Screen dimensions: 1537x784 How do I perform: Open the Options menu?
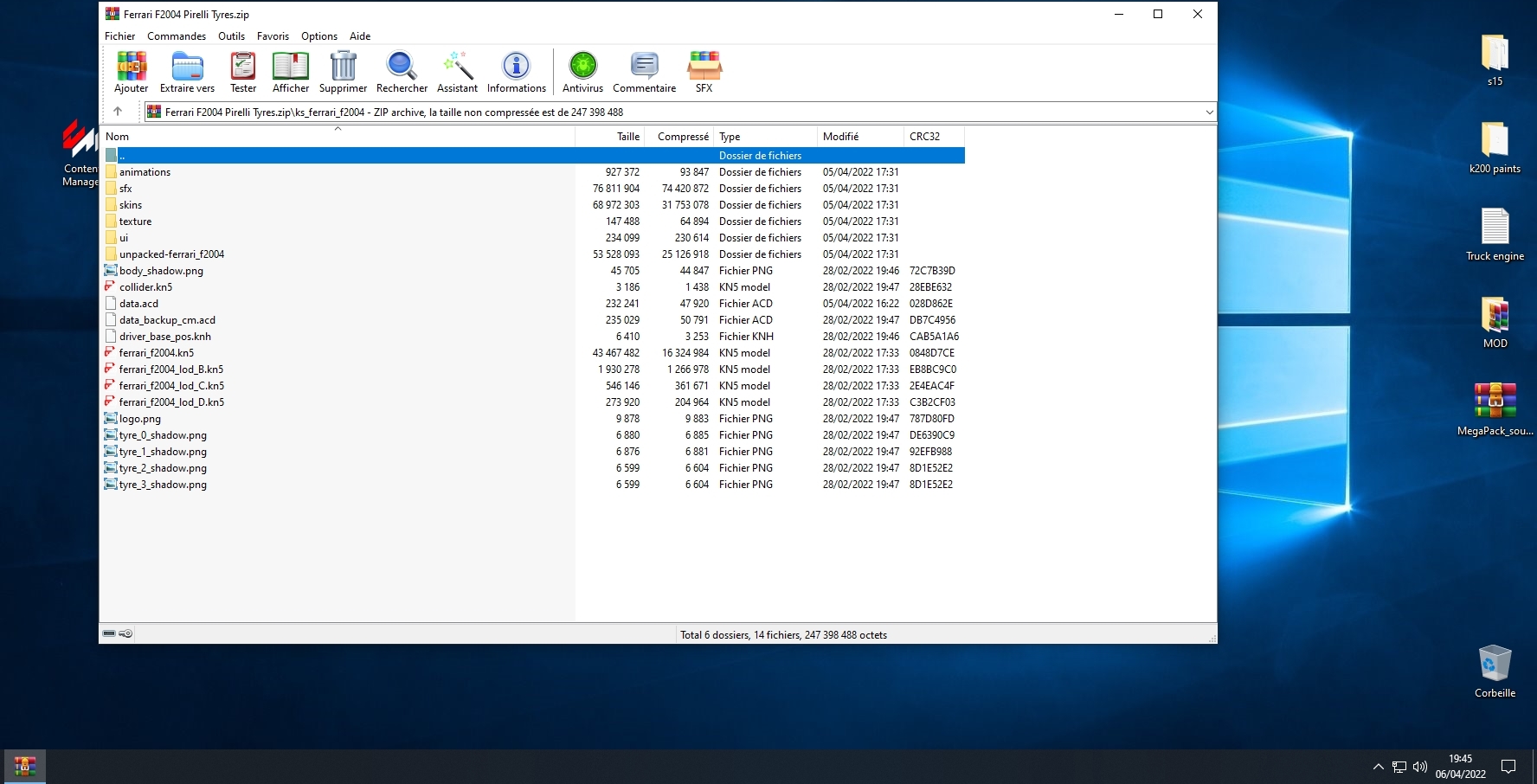319,36
